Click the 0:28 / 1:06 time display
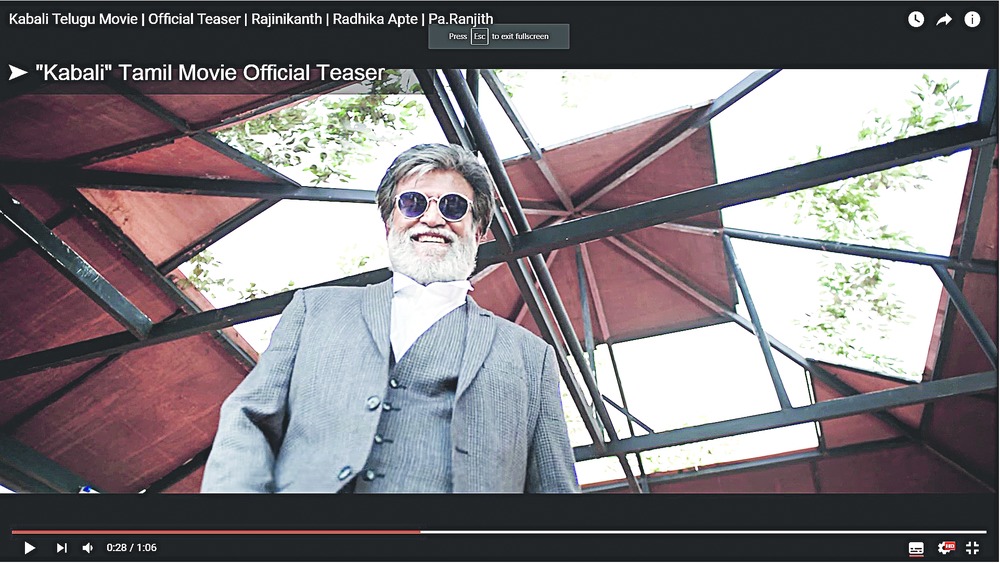The height and width of the screenshot is (563, 1000). 132,548
